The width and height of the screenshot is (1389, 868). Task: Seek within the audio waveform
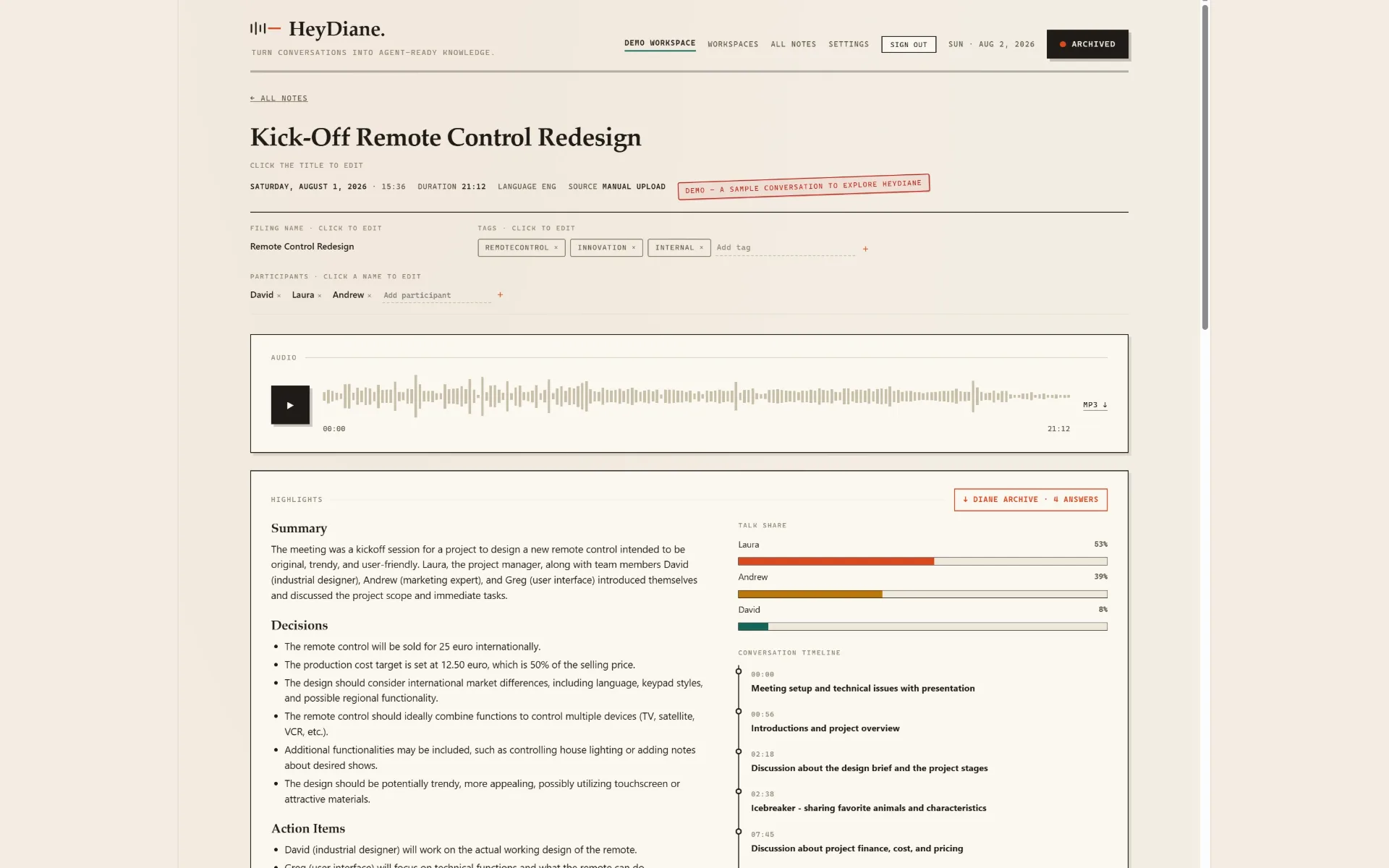point(696,396)
